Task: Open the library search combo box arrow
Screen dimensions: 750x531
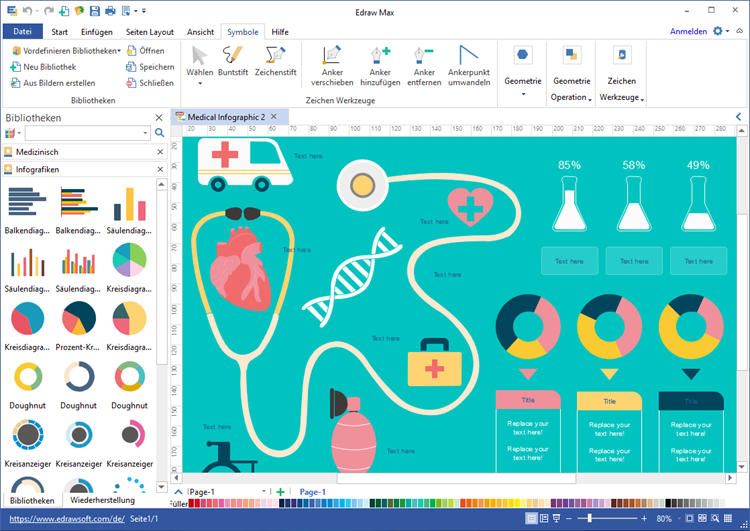Action: (x=145, y=133)
